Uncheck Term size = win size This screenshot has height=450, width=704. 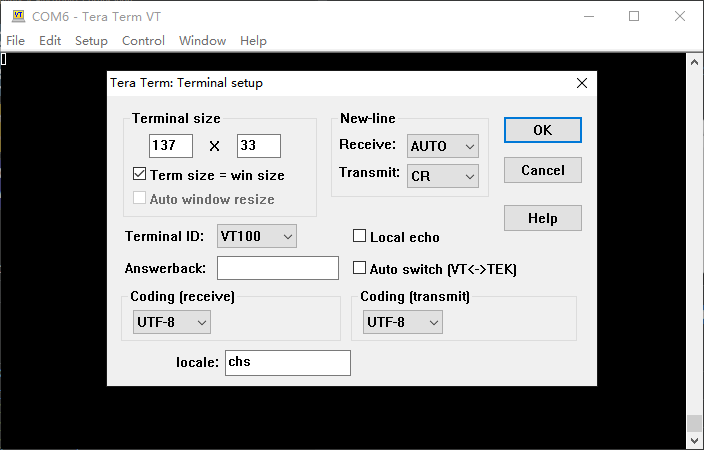140,175
